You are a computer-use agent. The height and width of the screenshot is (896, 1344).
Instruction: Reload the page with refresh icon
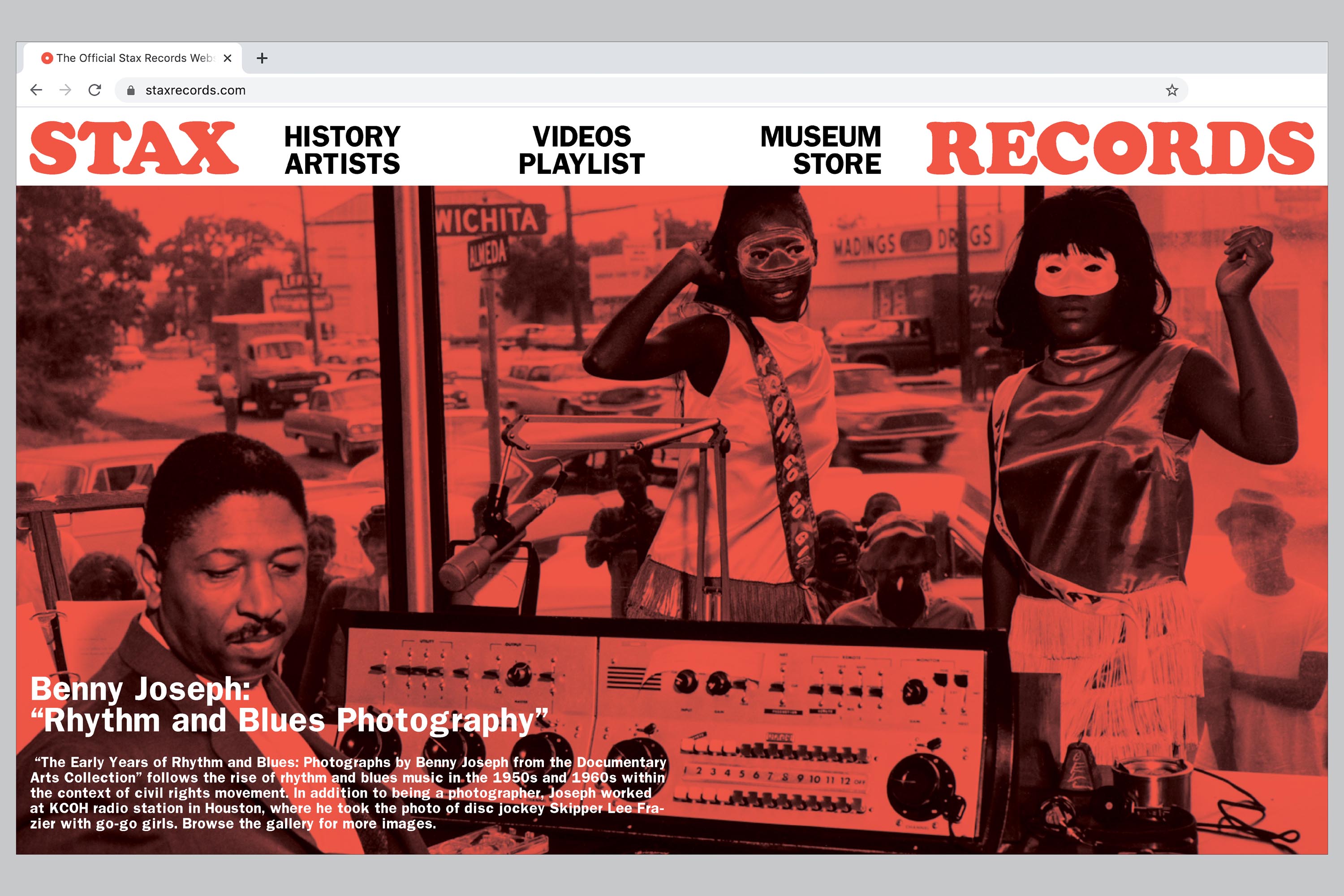(95, 90)
